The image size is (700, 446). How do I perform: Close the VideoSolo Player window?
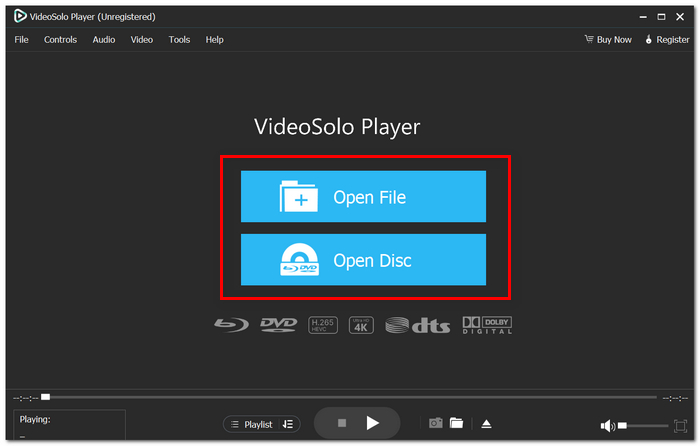point(680,17)
